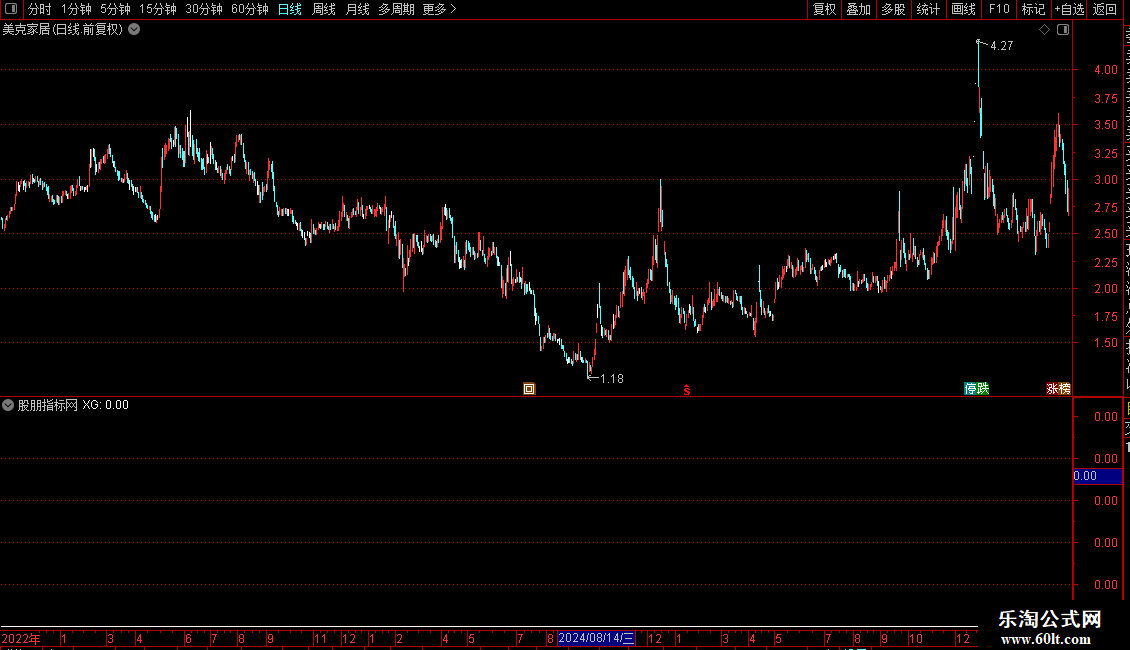1130x650 pixels.
Task: Open 多股 multi-stock view
Action: 893,9
